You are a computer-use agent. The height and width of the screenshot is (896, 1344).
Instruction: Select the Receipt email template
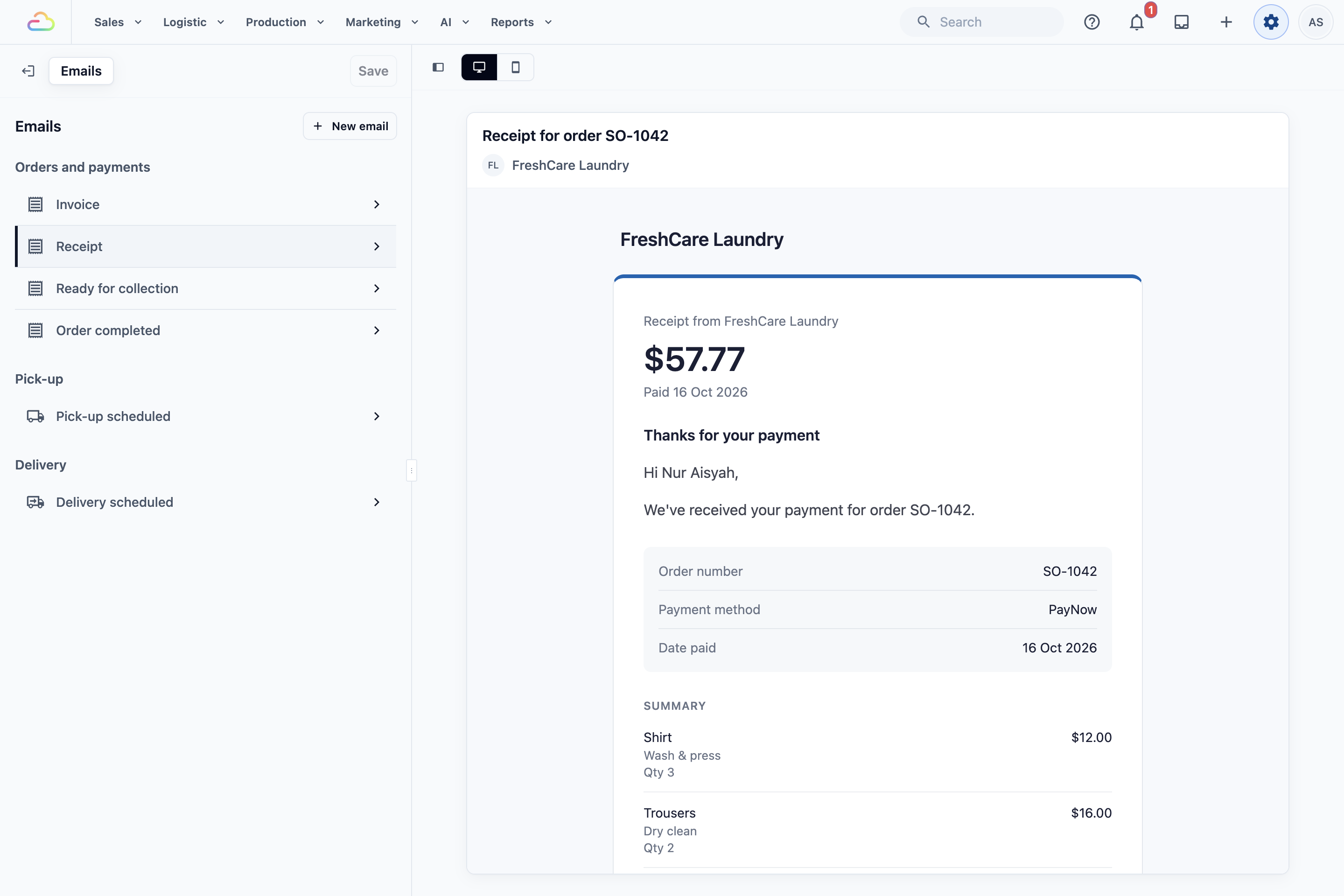pos(206,246)
